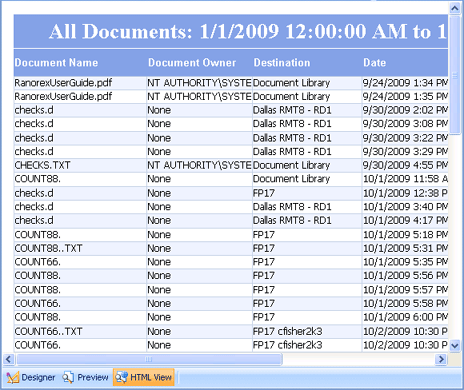
Task: Click checks.d in the 9/30/2009 3:08 PM row
Action: click(x=34, y=124)
